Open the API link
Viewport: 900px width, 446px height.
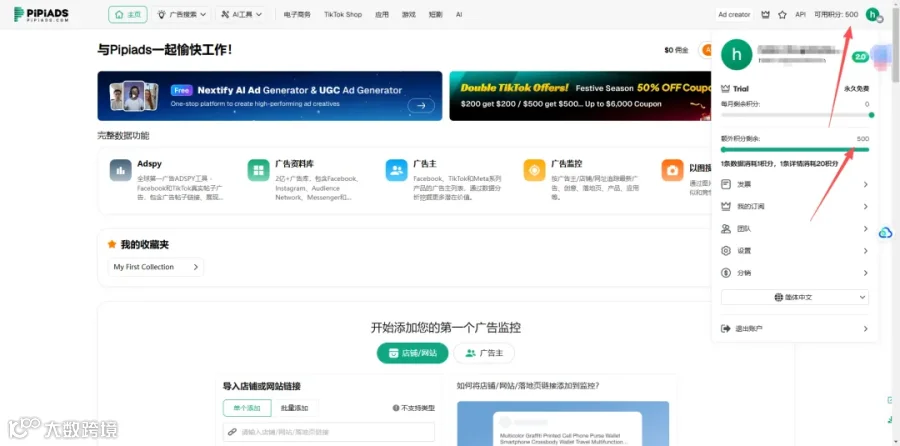click(x=800, y=14)
